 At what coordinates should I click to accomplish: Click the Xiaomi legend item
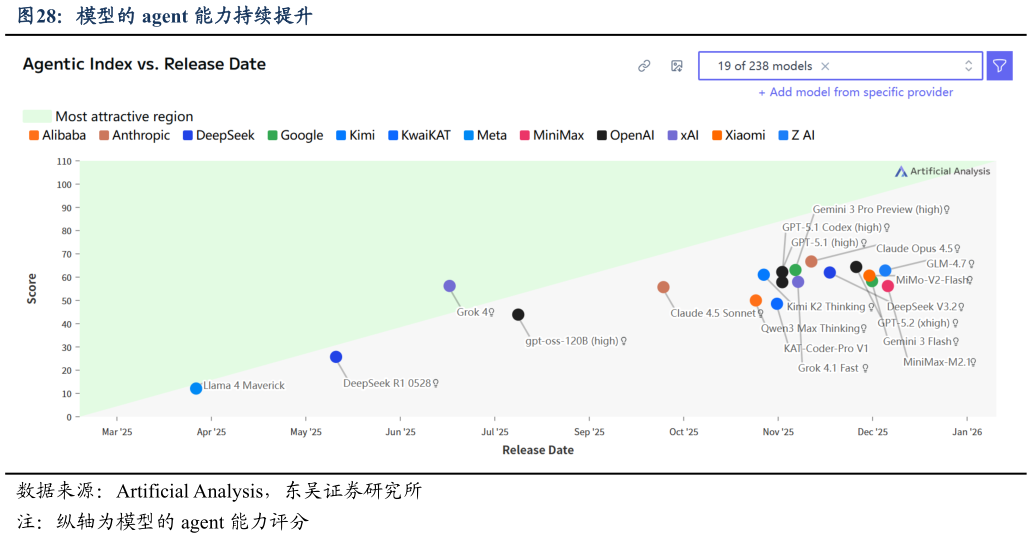click(738, 135)
